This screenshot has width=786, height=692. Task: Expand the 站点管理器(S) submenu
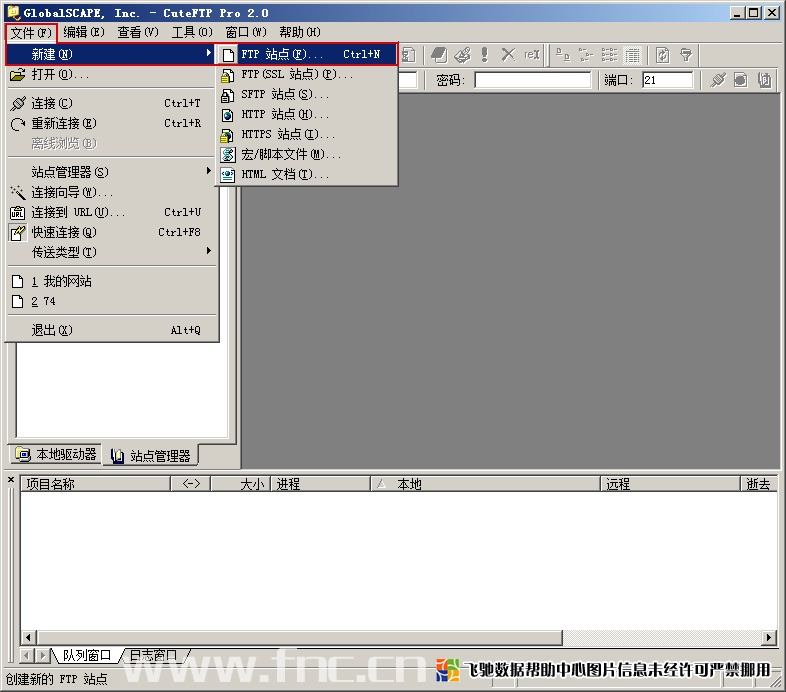click(x=111, y=172)
